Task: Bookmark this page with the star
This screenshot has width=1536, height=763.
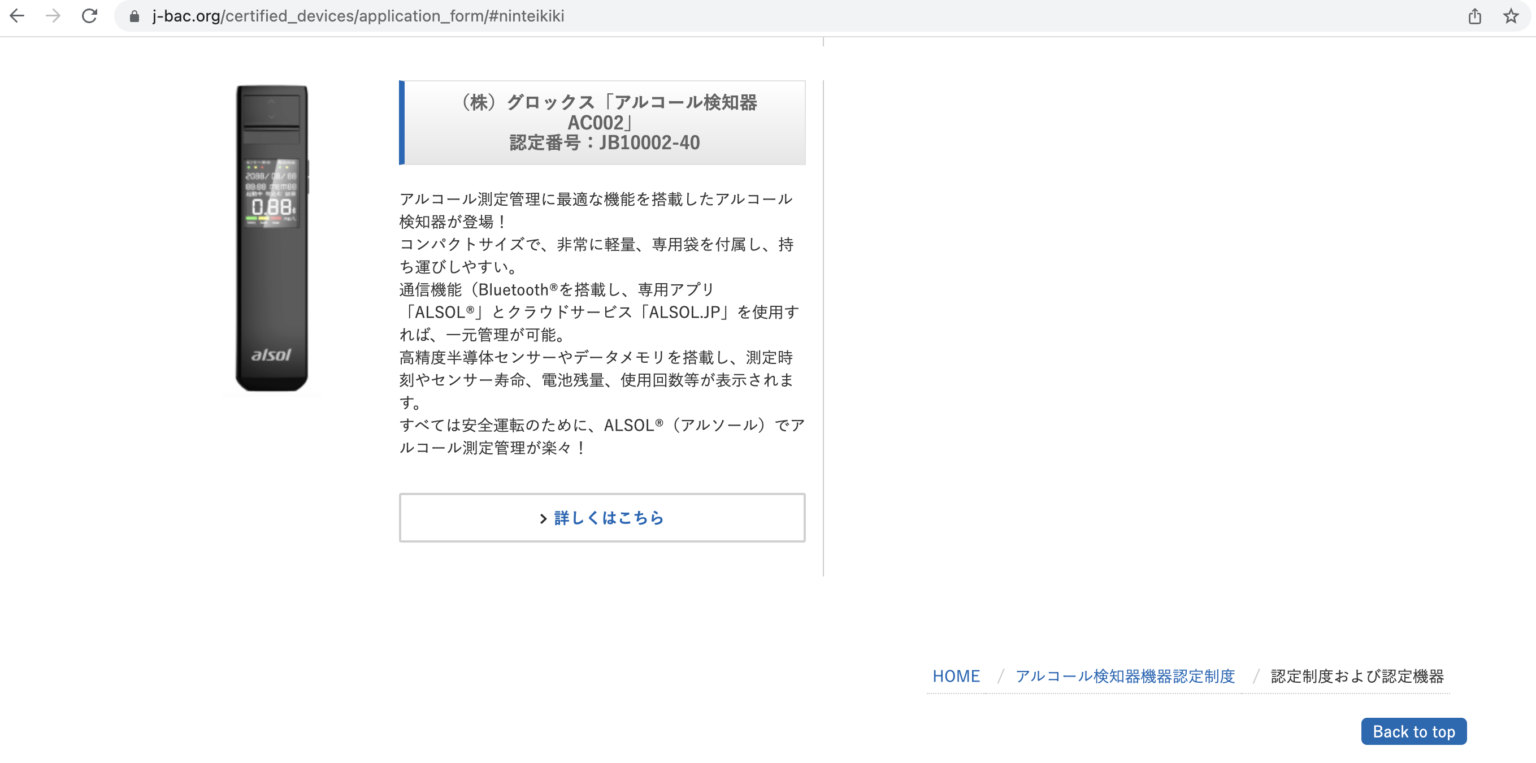Action: click(1510, 16)
